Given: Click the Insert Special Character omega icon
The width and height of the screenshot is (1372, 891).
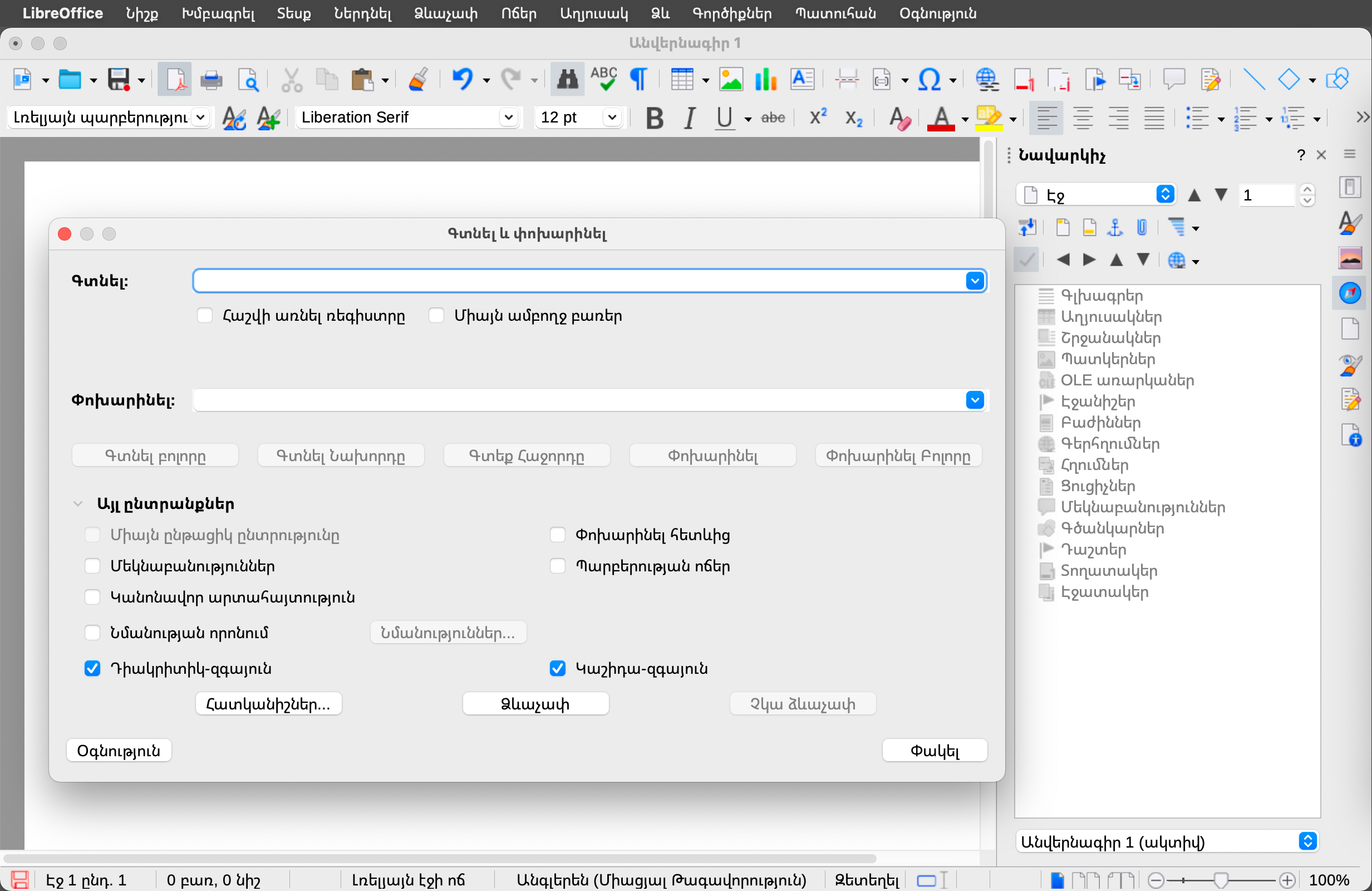Looking at the screenshot, I should tap(929, 80).
